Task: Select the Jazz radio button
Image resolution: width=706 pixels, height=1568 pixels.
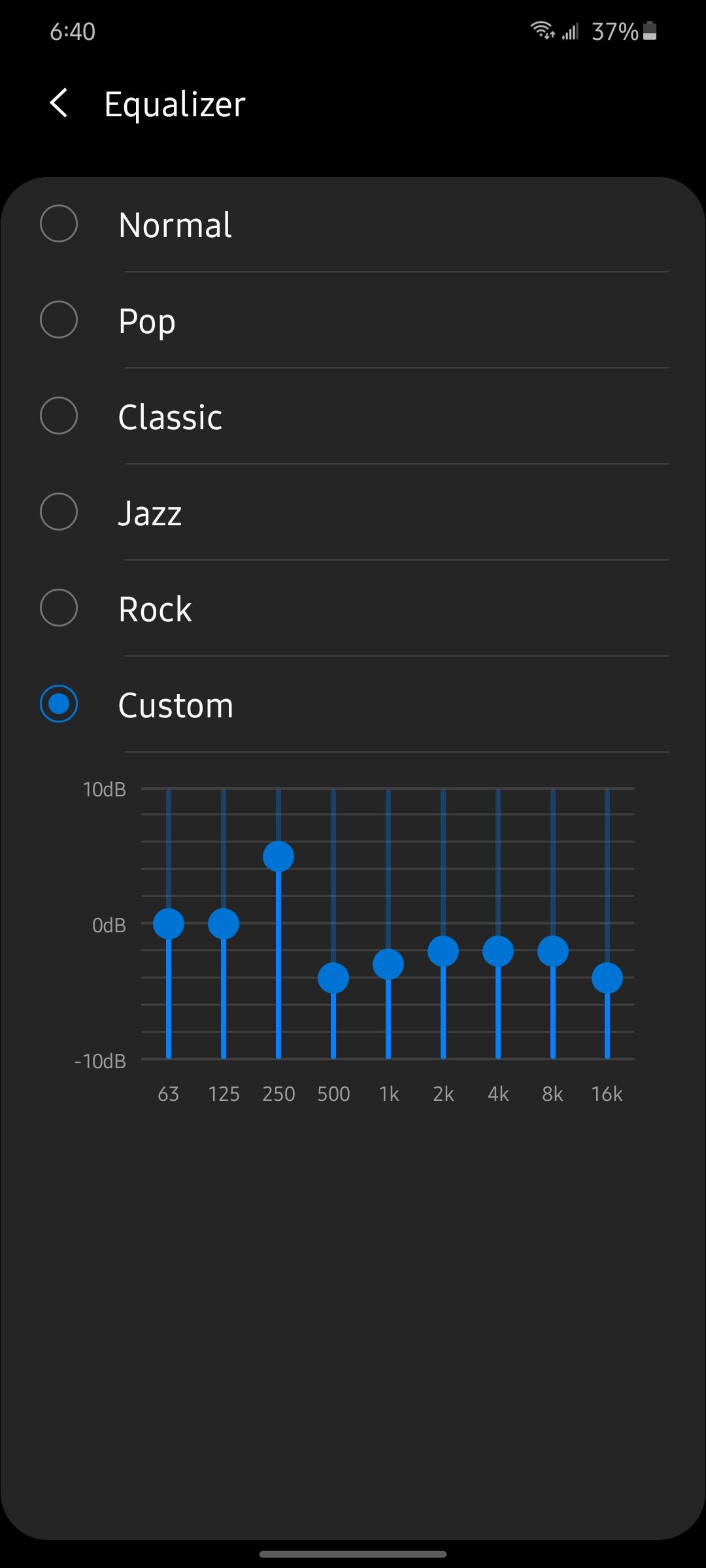Action: click(x=59, y=512)
